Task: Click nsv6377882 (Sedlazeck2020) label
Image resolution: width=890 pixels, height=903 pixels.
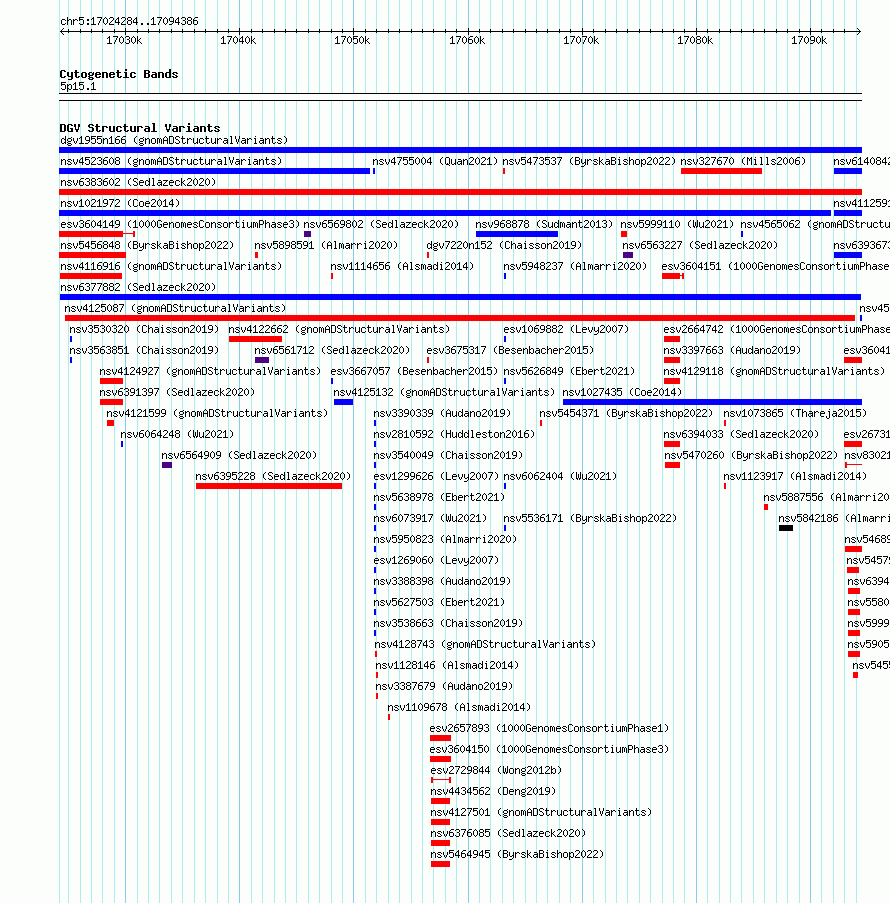Action: [x=138, y=287]
